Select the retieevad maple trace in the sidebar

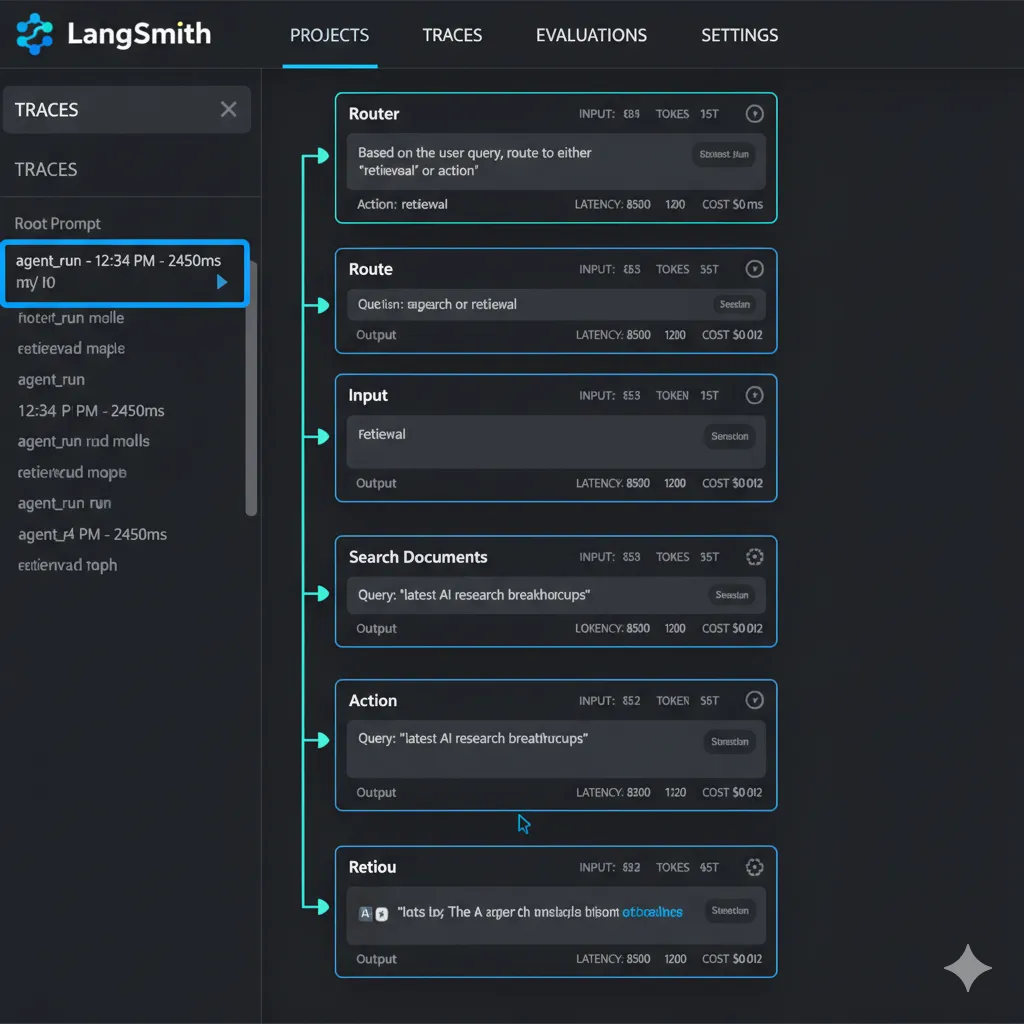click(70, 348)
